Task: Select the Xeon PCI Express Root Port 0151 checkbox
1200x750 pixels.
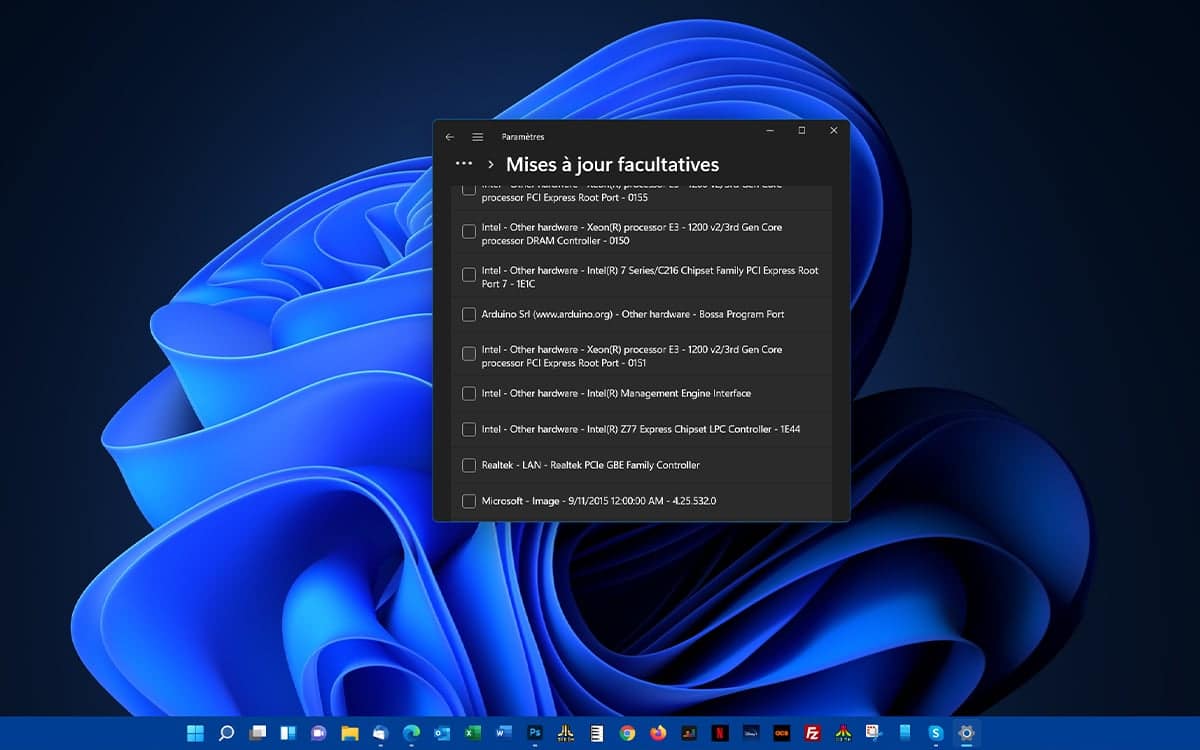Action: click(469, 354)
